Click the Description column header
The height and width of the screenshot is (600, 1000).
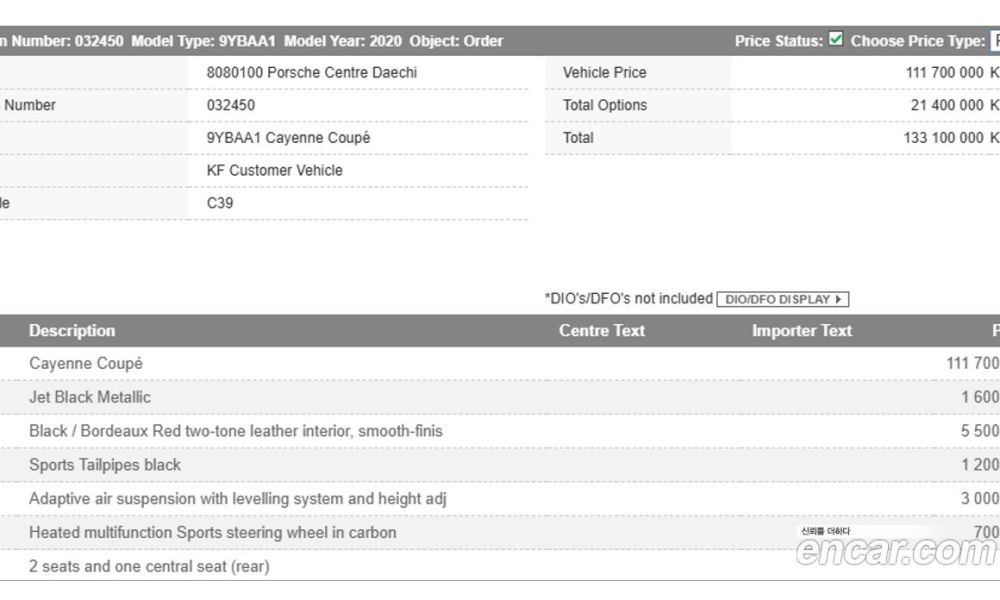click(72, 331)
